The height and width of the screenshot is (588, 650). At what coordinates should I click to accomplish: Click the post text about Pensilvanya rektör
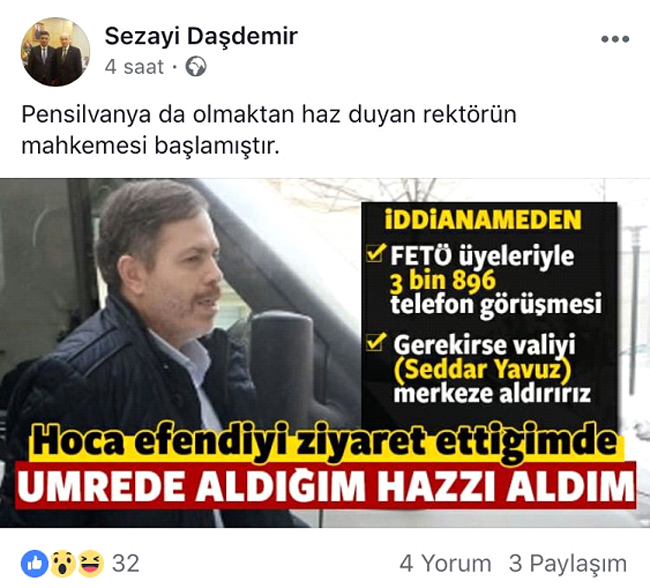pyautogui.click(x=269, y=130)
